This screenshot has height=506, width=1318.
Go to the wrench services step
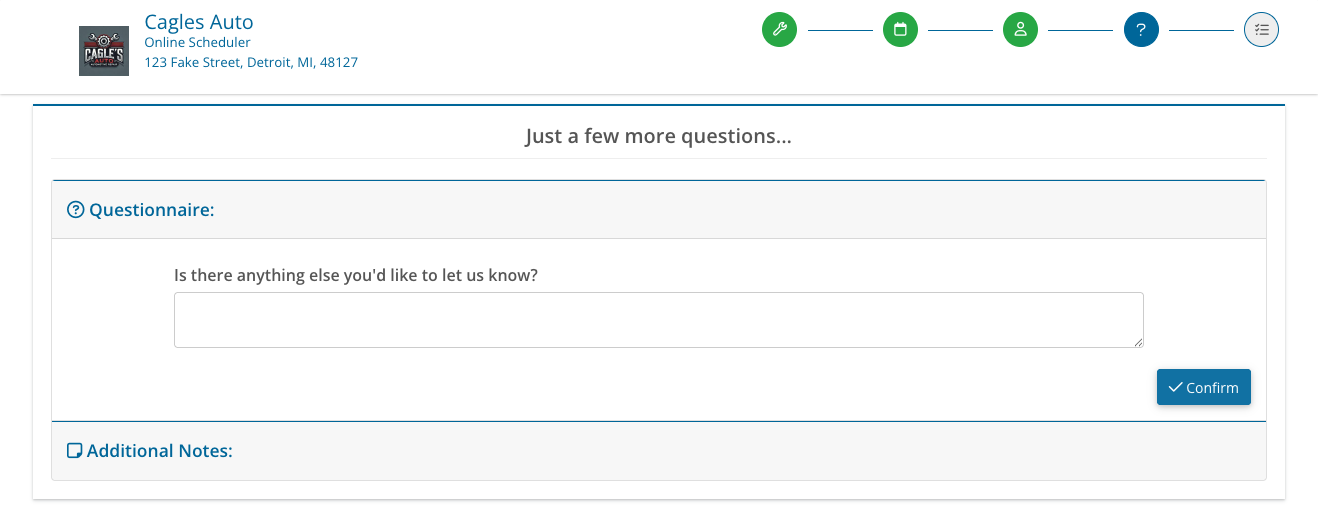pos(779,29)
